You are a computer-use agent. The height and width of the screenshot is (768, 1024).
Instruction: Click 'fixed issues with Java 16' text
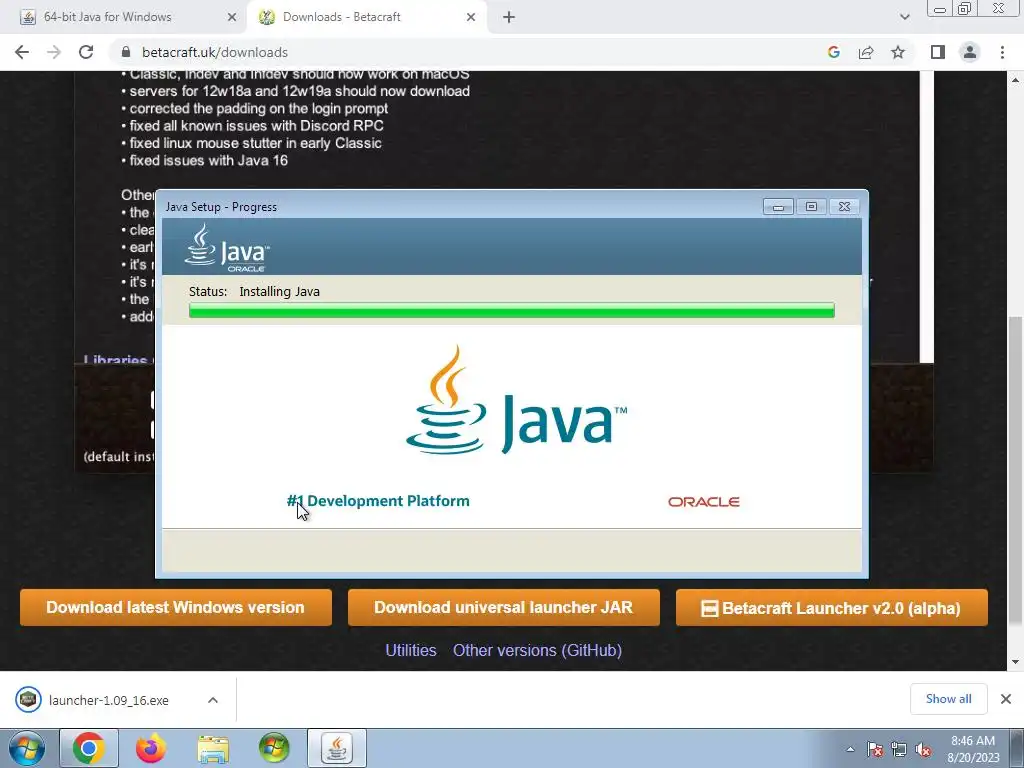tap(208, 161)
